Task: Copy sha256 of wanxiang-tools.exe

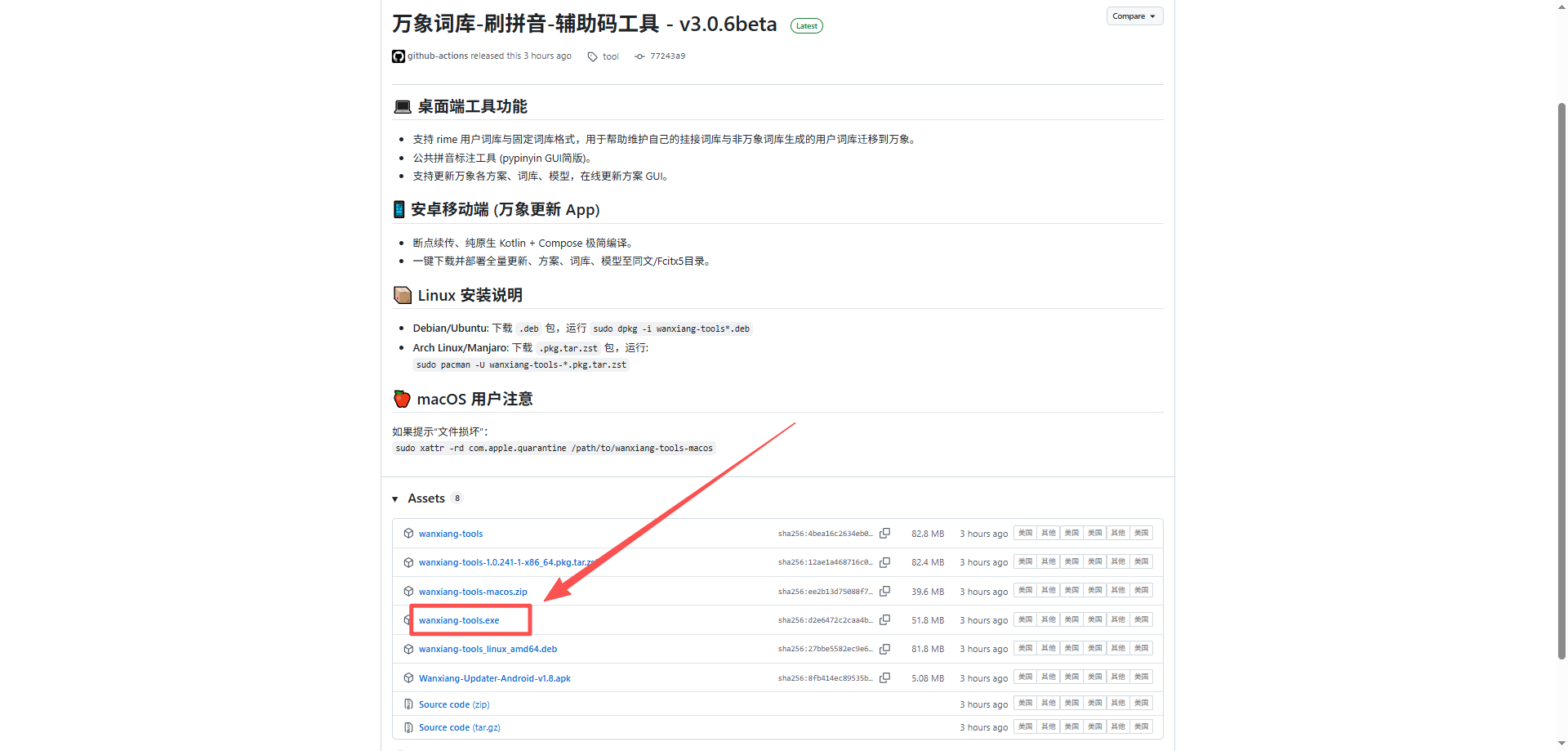Action: [884, 620]
